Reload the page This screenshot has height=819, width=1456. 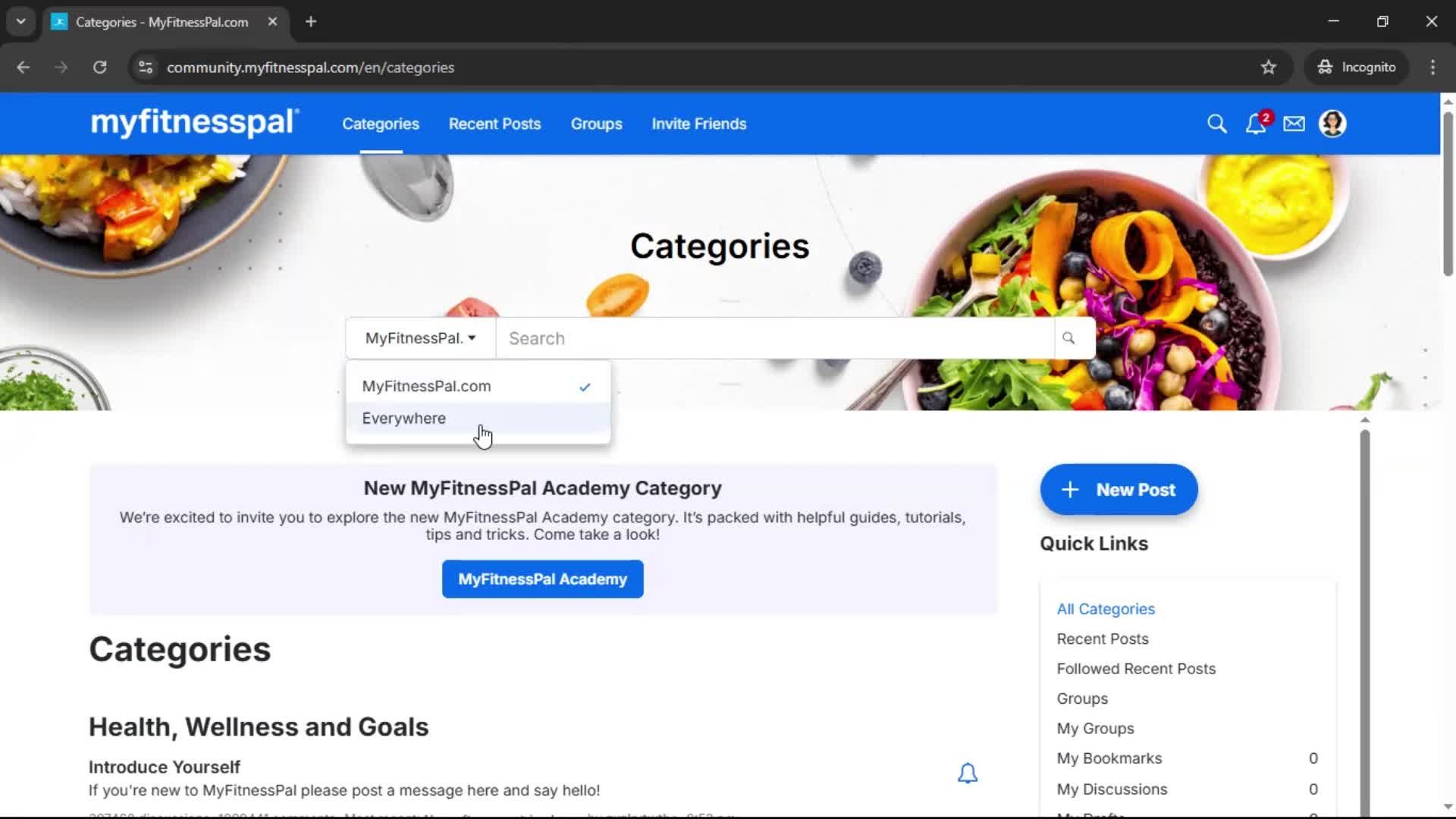99,67
